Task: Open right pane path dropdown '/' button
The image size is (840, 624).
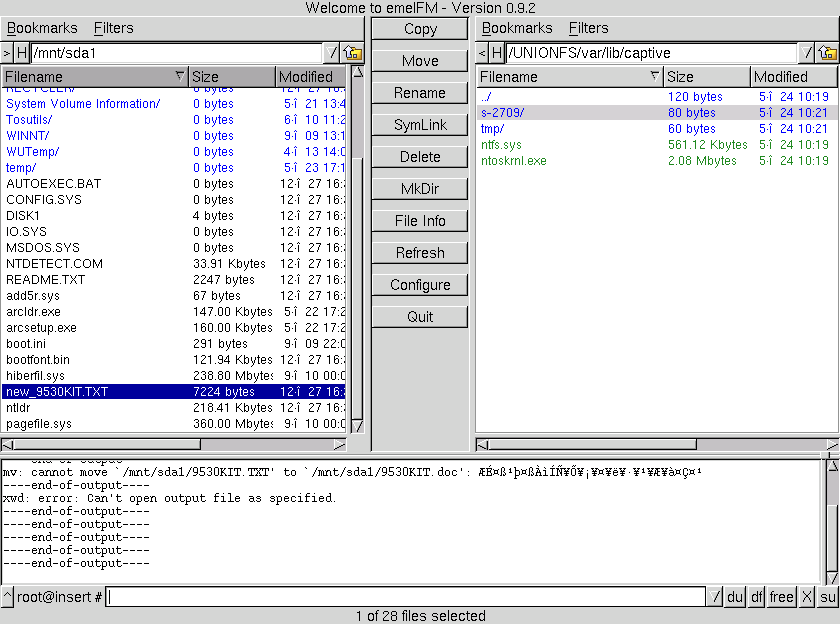Action: 808,53
